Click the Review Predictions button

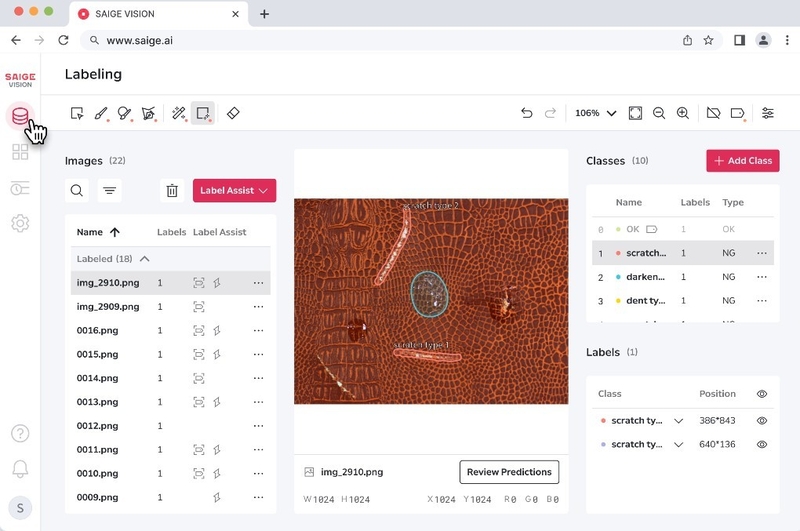click(x=509, y=472)
